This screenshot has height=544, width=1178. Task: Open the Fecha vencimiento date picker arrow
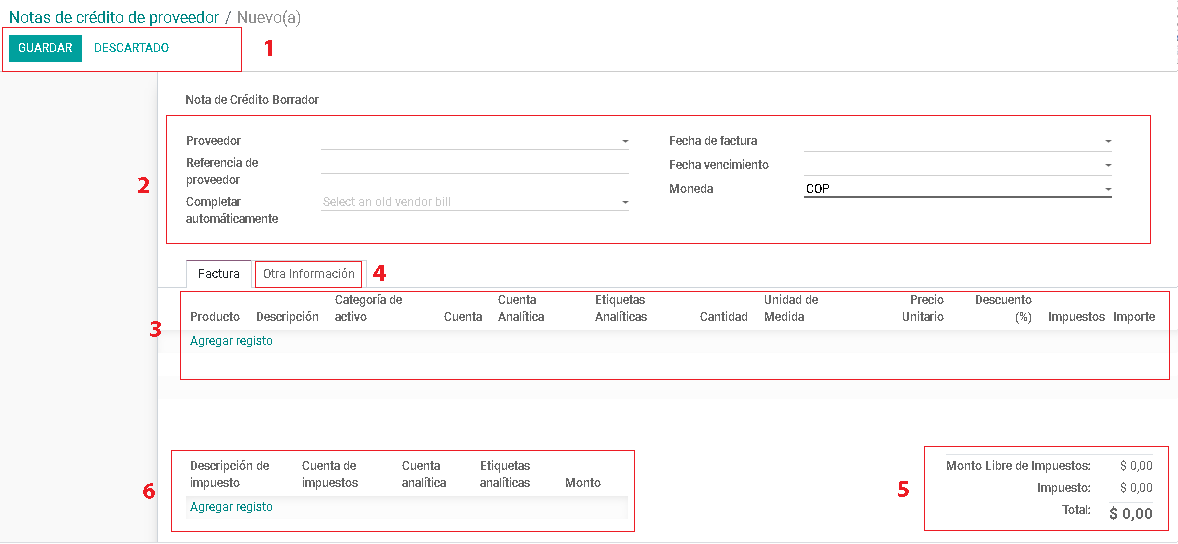1107,165
